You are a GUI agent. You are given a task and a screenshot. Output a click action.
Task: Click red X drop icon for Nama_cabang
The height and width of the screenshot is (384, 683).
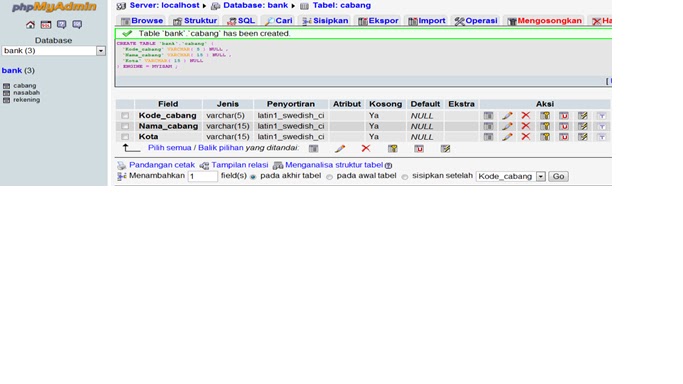tap(526, 126)
